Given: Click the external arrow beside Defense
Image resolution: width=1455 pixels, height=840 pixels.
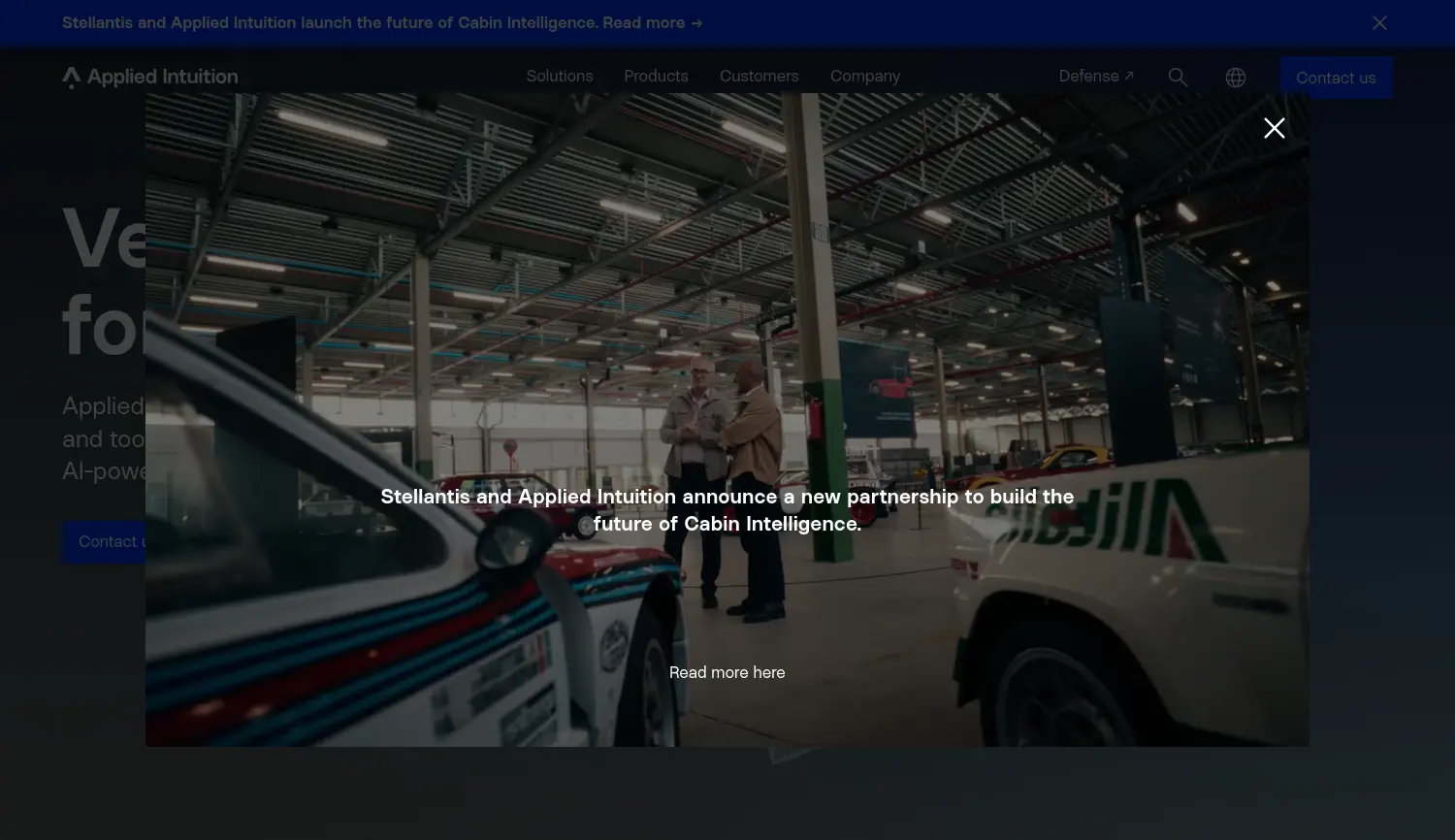Looking at the screenshot, I should (x=1128, y=76).
